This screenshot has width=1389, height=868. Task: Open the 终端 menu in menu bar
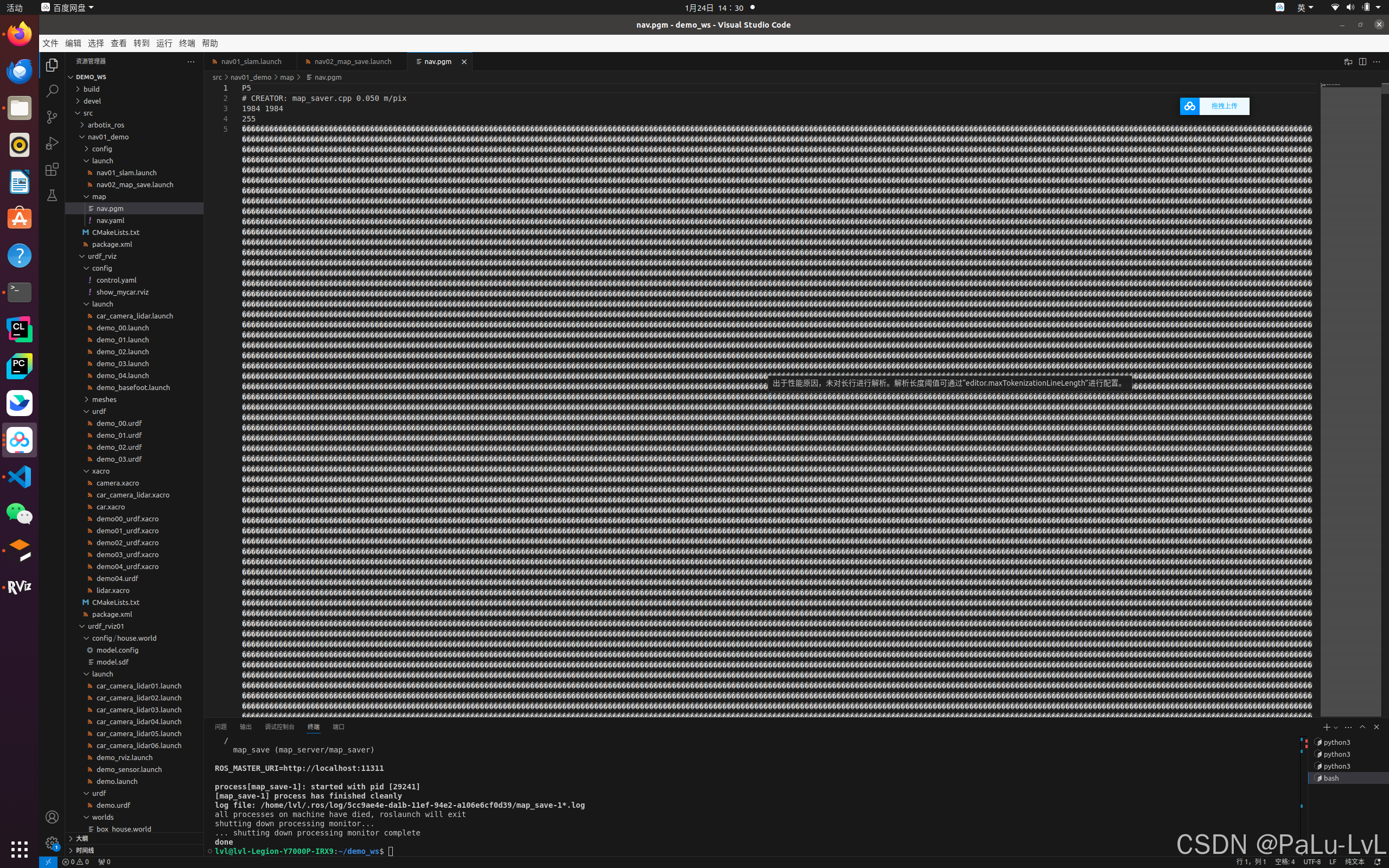click(187, 43)
